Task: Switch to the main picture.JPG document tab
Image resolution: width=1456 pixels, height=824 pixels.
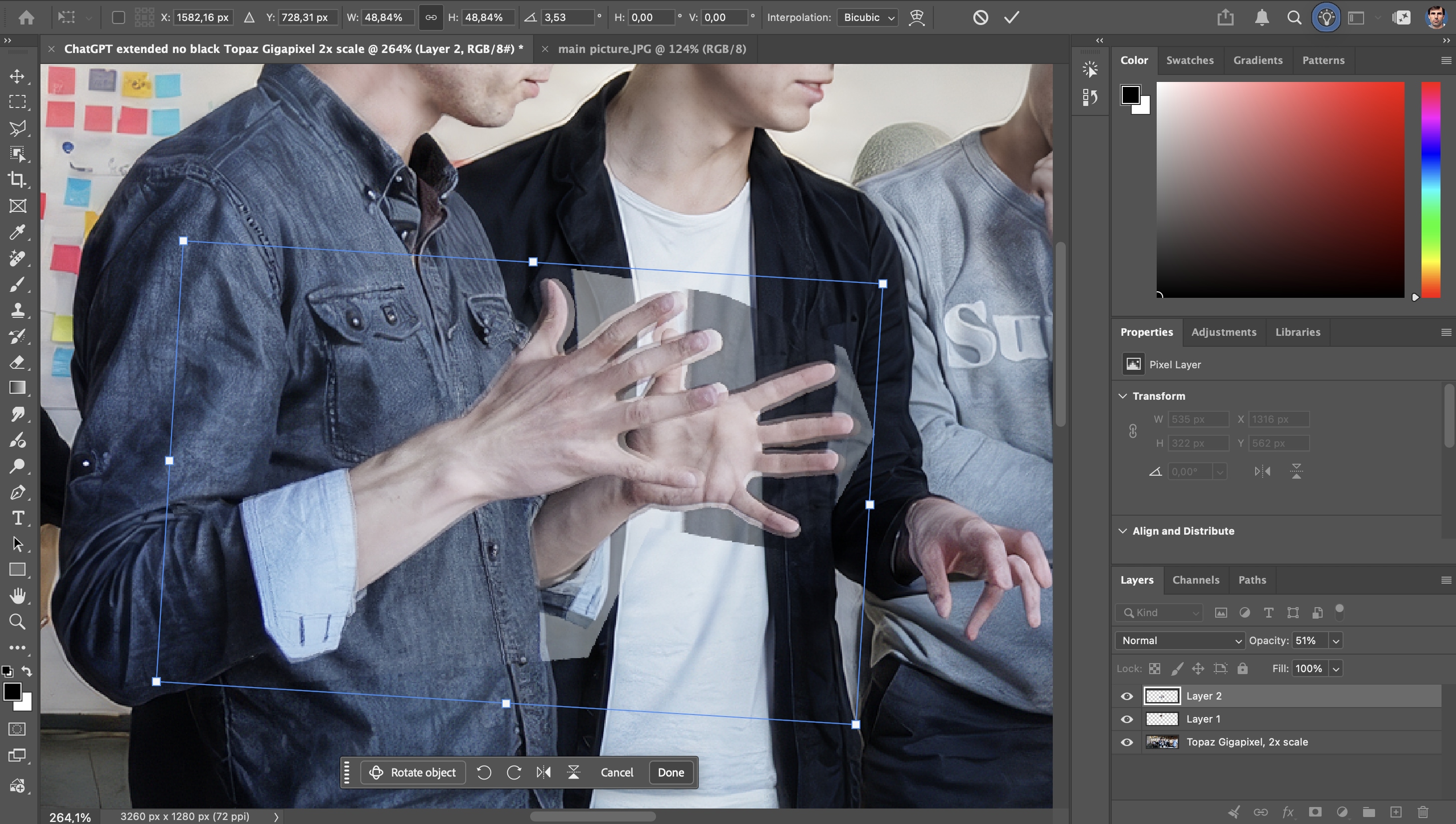Action: (x=652, y=49)
